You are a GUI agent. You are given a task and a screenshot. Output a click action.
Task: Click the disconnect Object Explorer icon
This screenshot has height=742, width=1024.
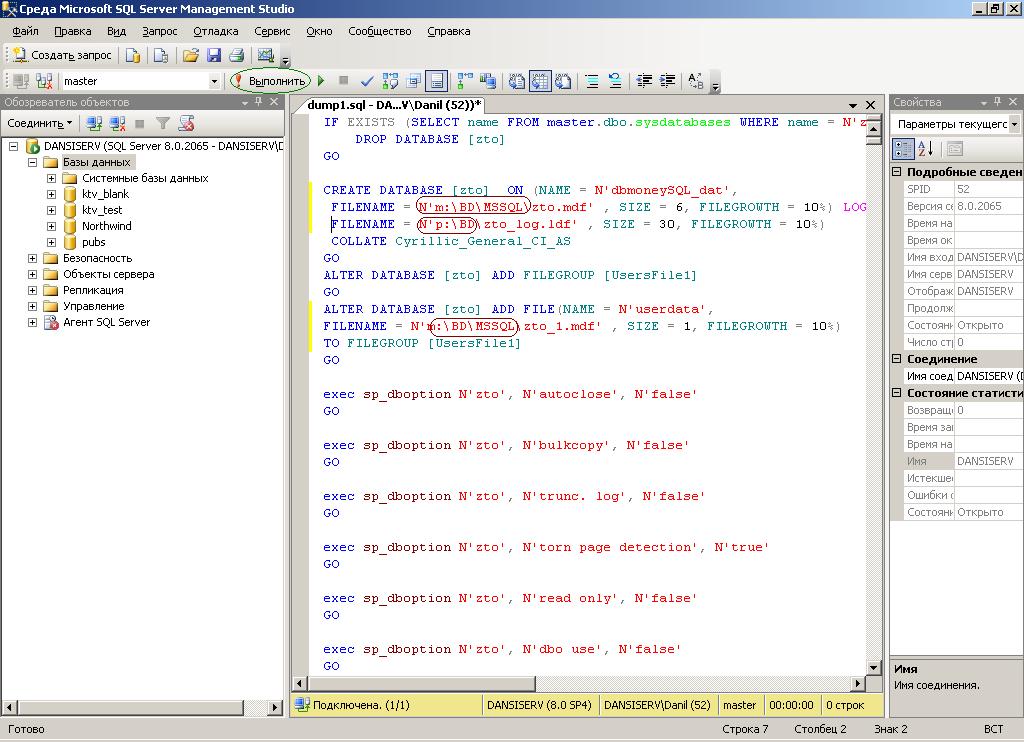coord(118,123)
